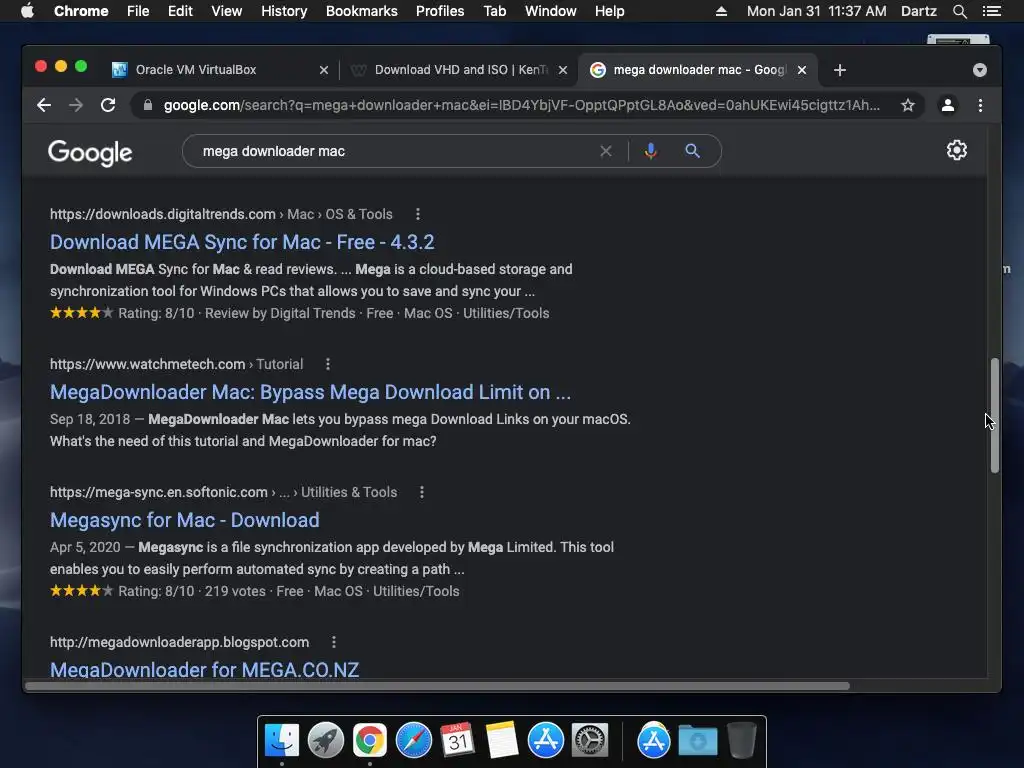The width and height of the screenshot is (1024, 768).
Task: Click the vertical page scrollbar thumb
Action: pos(995,415)
